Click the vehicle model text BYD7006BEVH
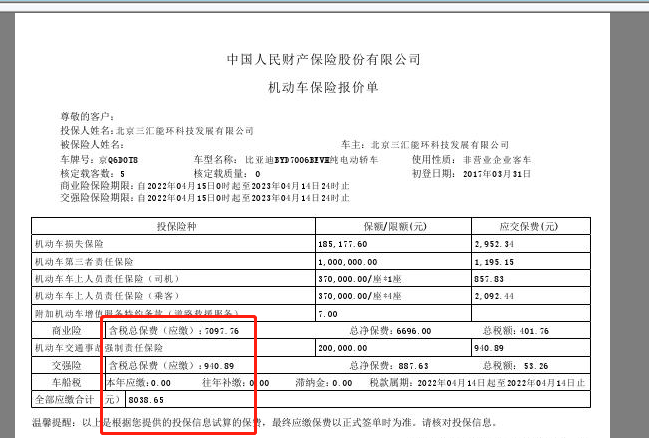Image resolution: width=649 pixels, height=438 pixels. (309, 159)
